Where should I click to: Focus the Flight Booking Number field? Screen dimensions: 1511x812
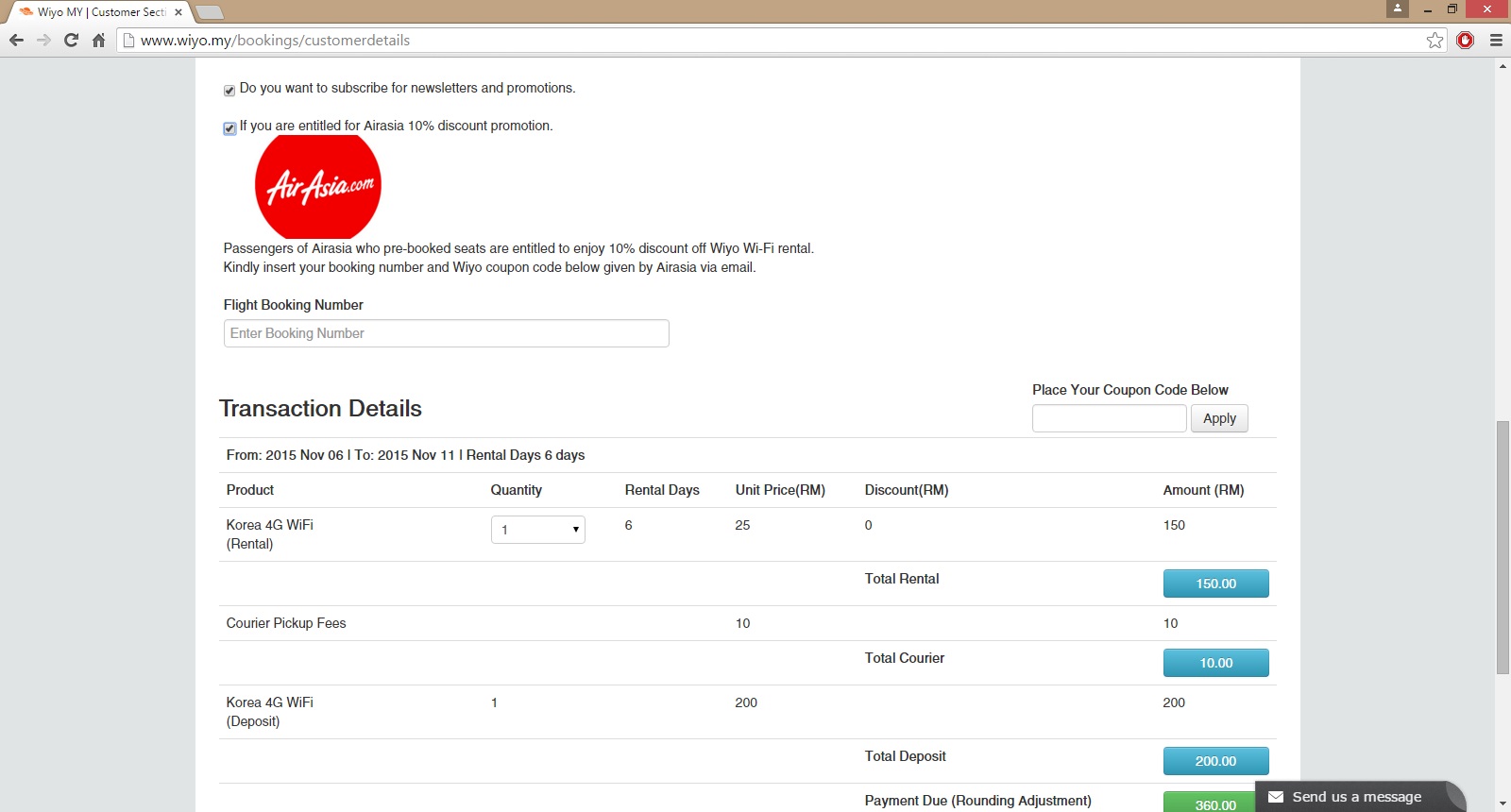447,333
